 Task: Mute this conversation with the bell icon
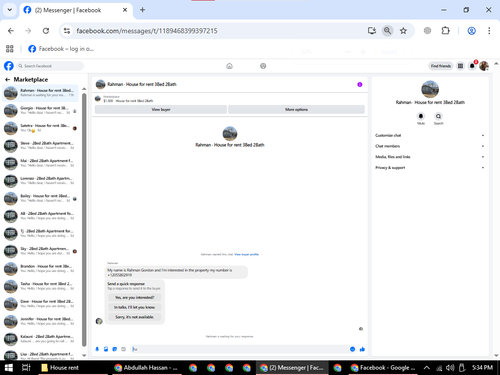[x=421, y=116]
